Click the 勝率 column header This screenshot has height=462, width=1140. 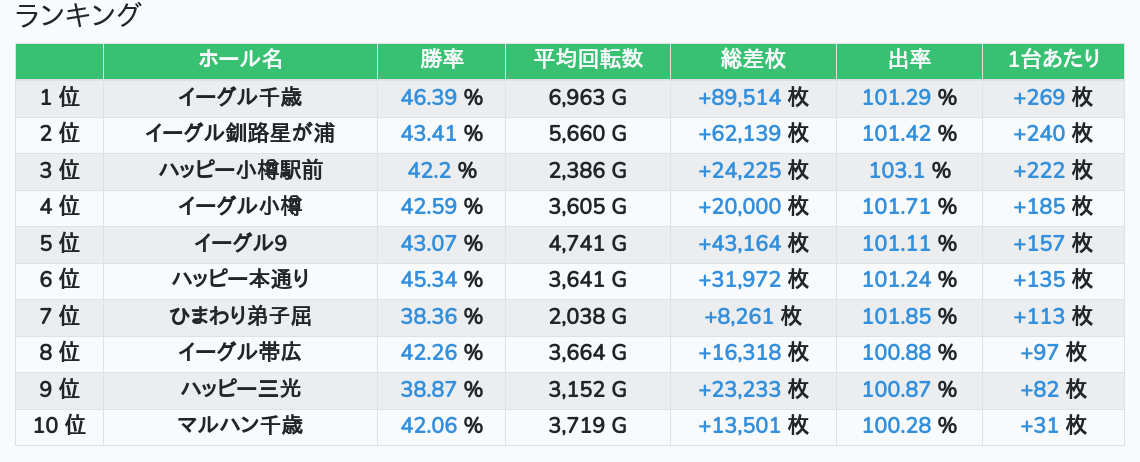(441, 60)
